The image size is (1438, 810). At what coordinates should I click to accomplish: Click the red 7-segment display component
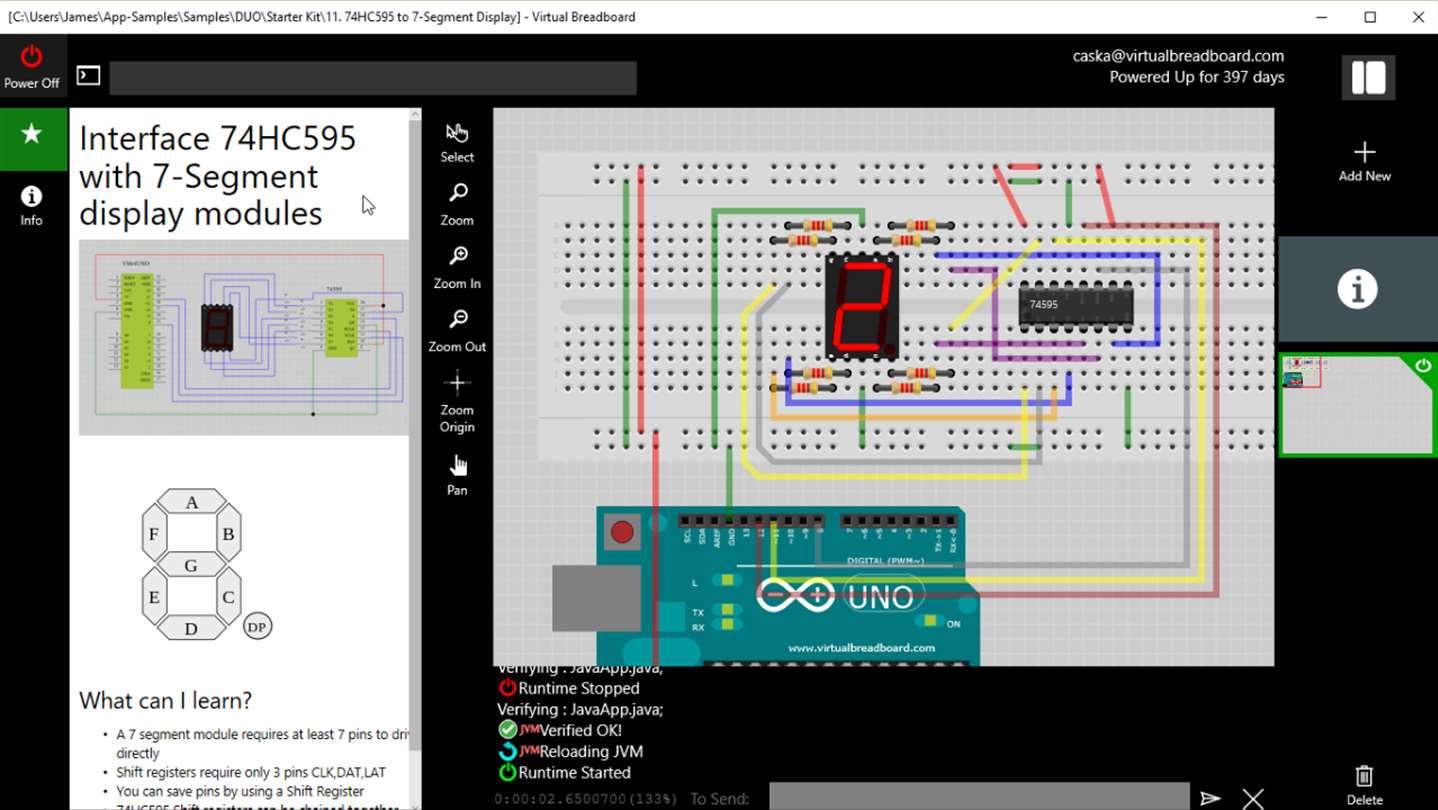(x=862, y=306)
